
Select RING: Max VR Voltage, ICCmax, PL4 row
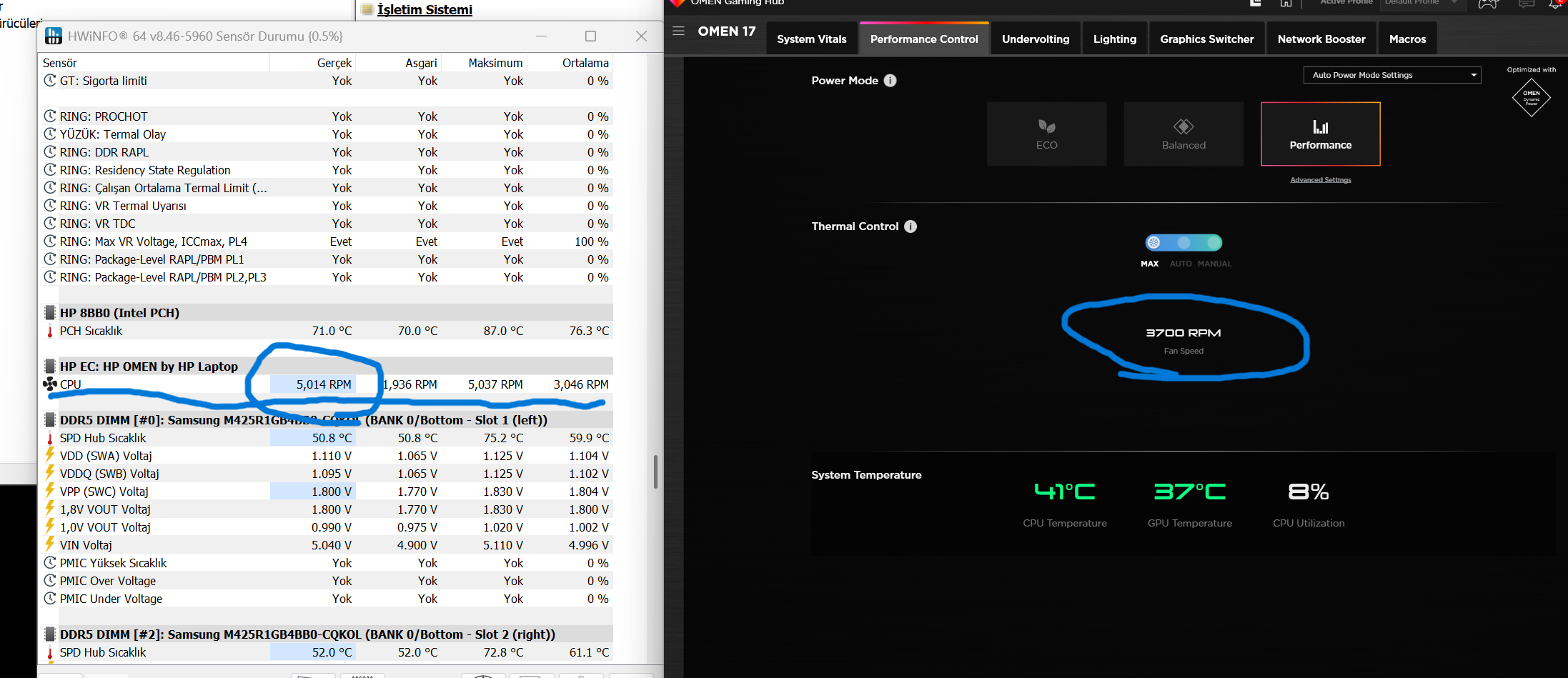coord(326,241)
